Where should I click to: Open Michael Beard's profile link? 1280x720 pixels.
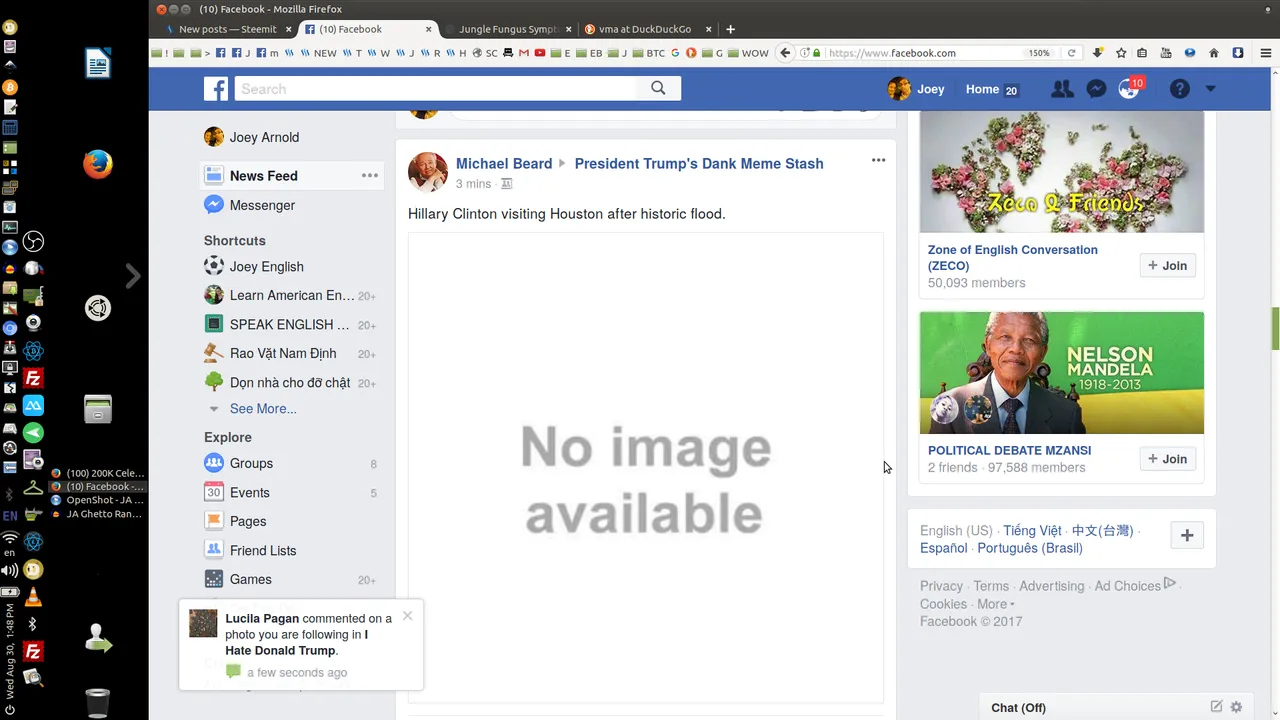point(504,164)
